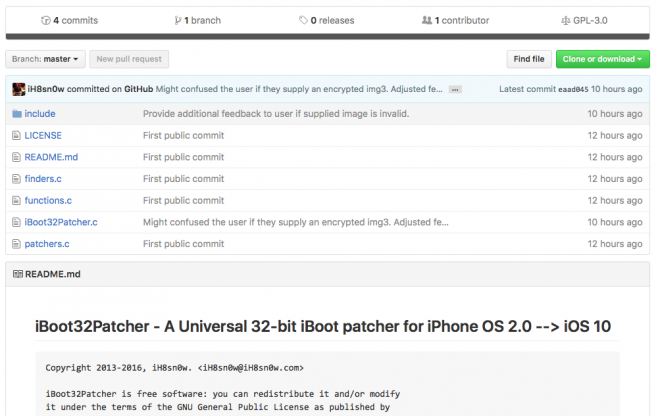Click the branch fork icon
Image resolution: width=660 pixels, height=416 pixels.
click(x=178, y=20)
